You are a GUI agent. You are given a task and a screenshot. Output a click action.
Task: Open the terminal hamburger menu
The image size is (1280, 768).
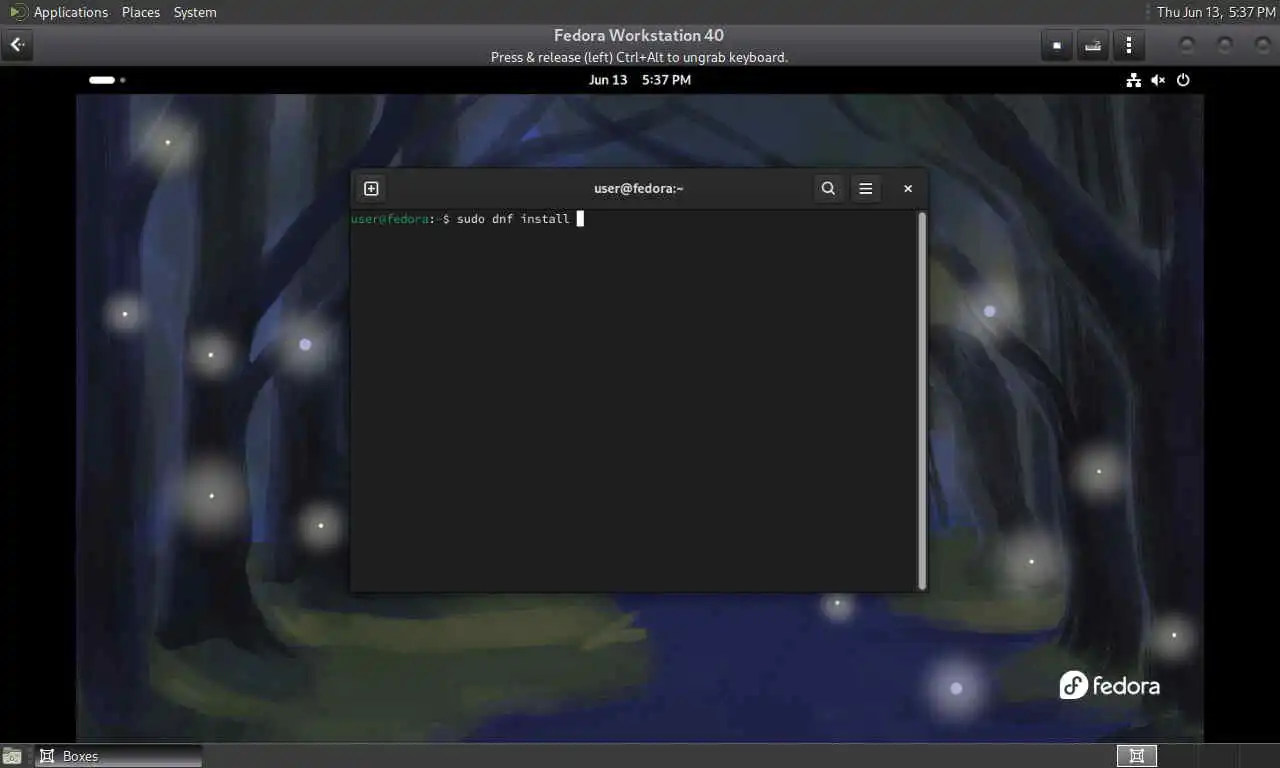click(866, 188)
